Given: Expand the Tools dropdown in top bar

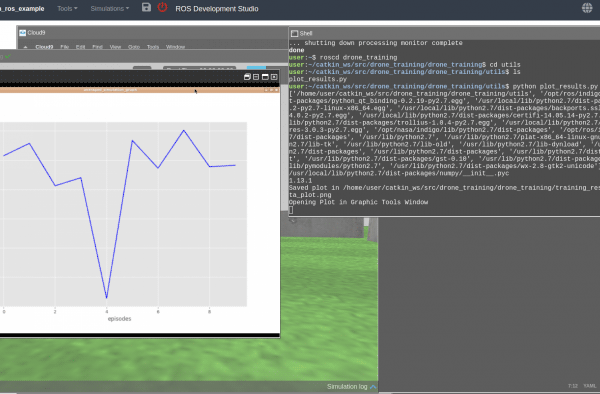Looking at the screenshot, I should (x=67, y=8).
